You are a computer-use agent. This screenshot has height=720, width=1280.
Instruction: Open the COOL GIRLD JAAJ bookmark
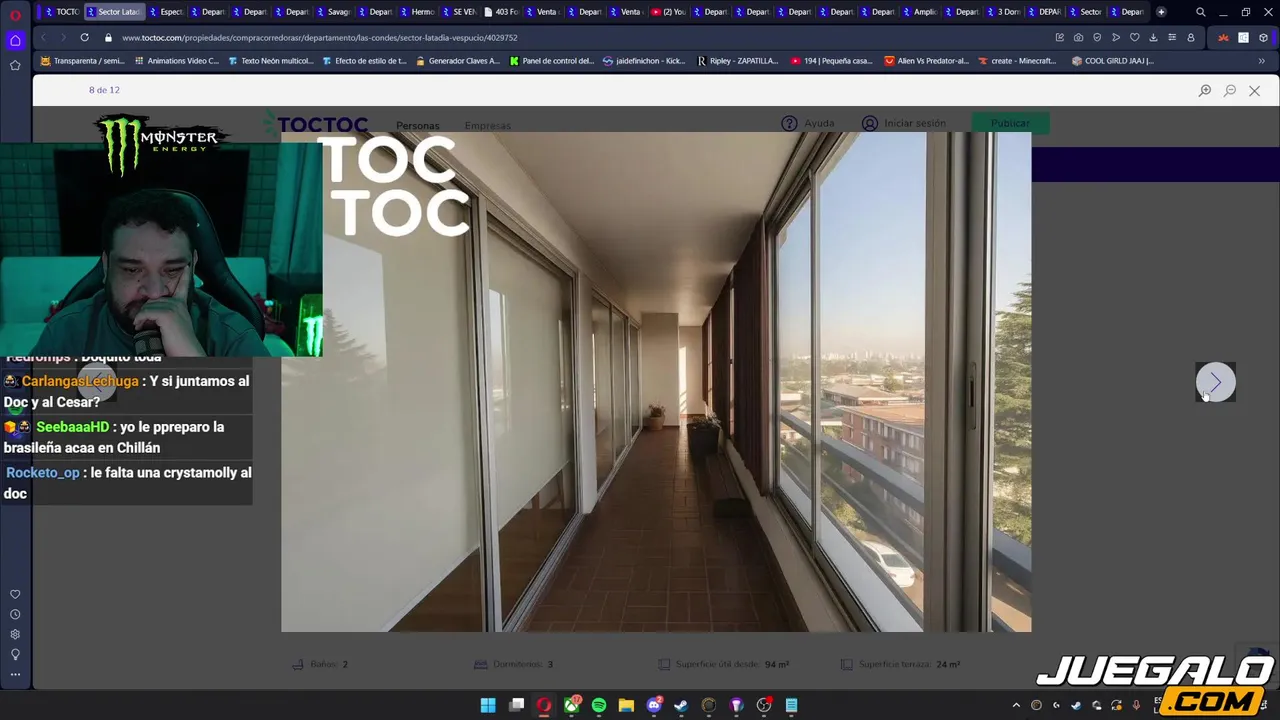tap(1112, 61)
